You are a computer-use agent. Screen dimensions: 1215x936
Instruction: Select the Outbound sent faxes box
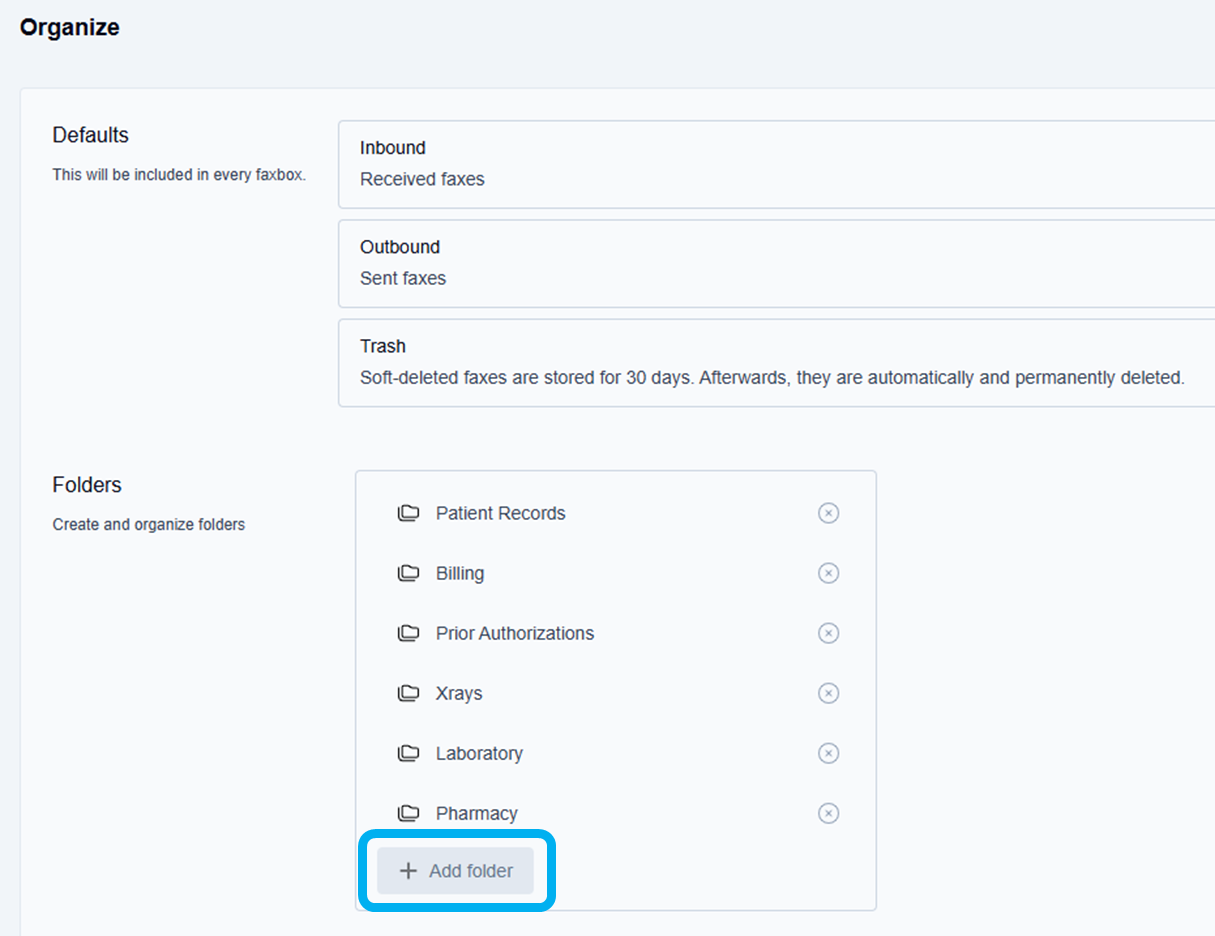[776, 263]
